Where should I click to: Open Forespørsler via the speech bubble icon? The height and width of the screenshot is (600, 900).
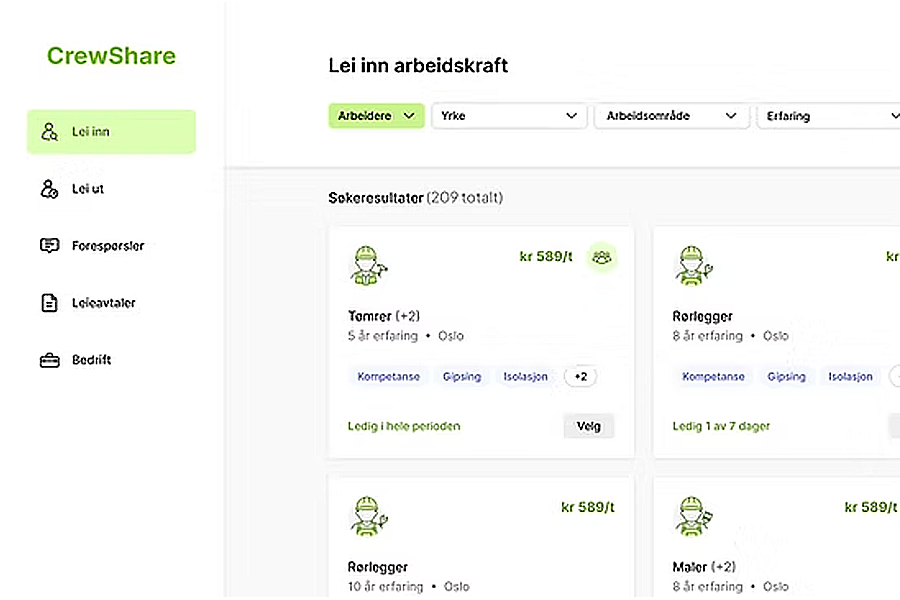(50, 245)
